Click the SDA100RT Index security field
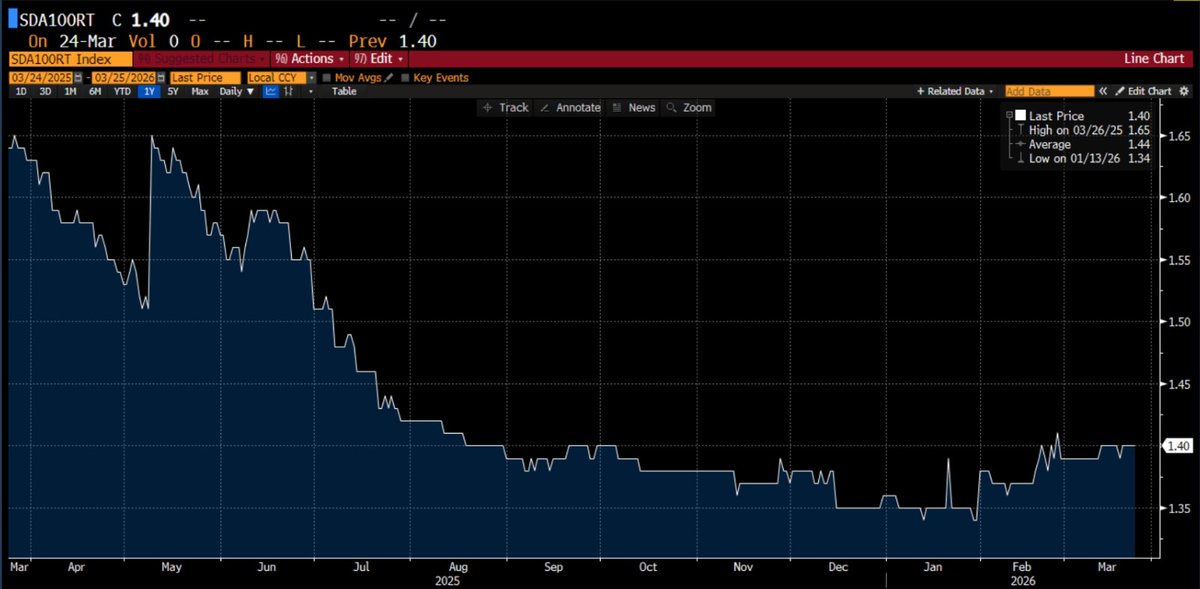This screenshot has height=589, width=1200. point(69,59)
